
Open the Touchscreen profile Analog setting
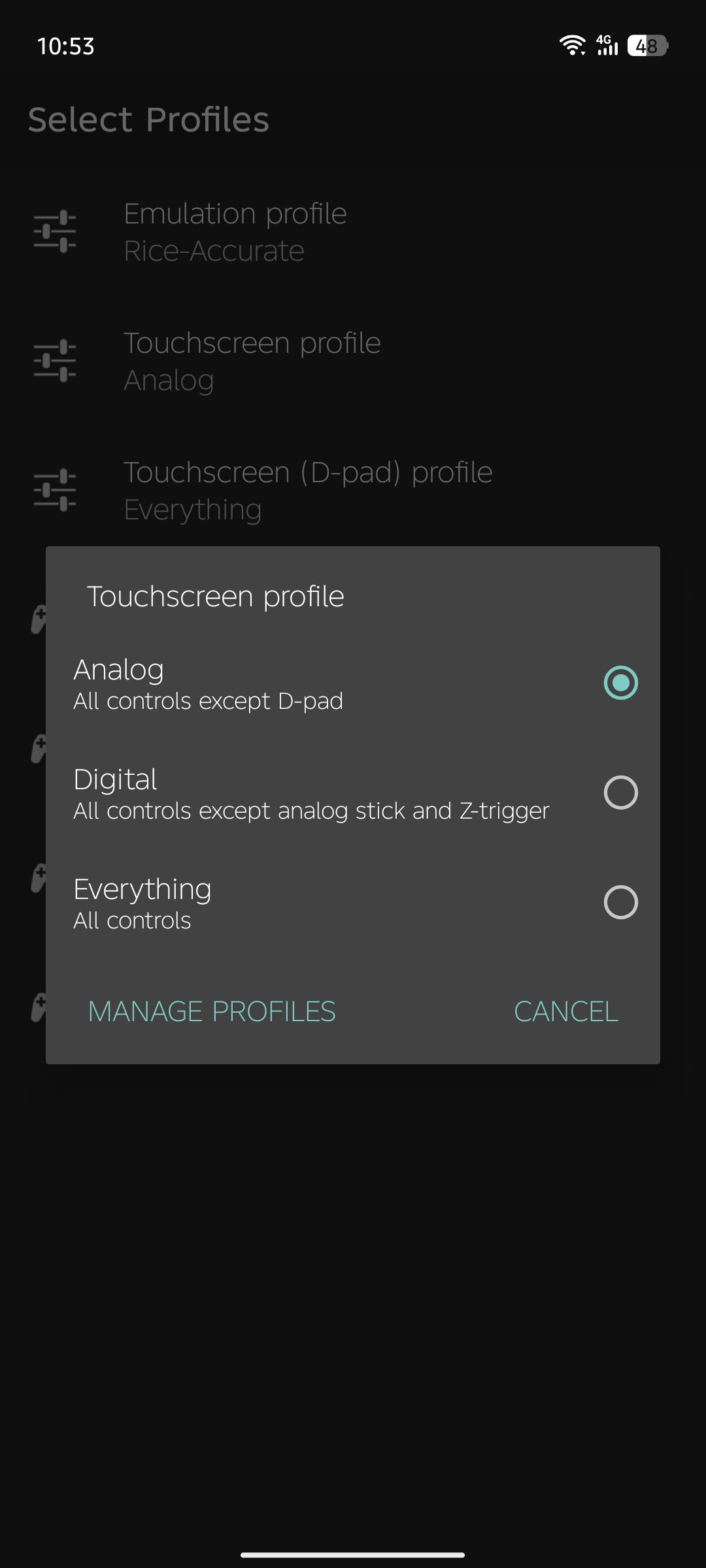tap(353, 361)
